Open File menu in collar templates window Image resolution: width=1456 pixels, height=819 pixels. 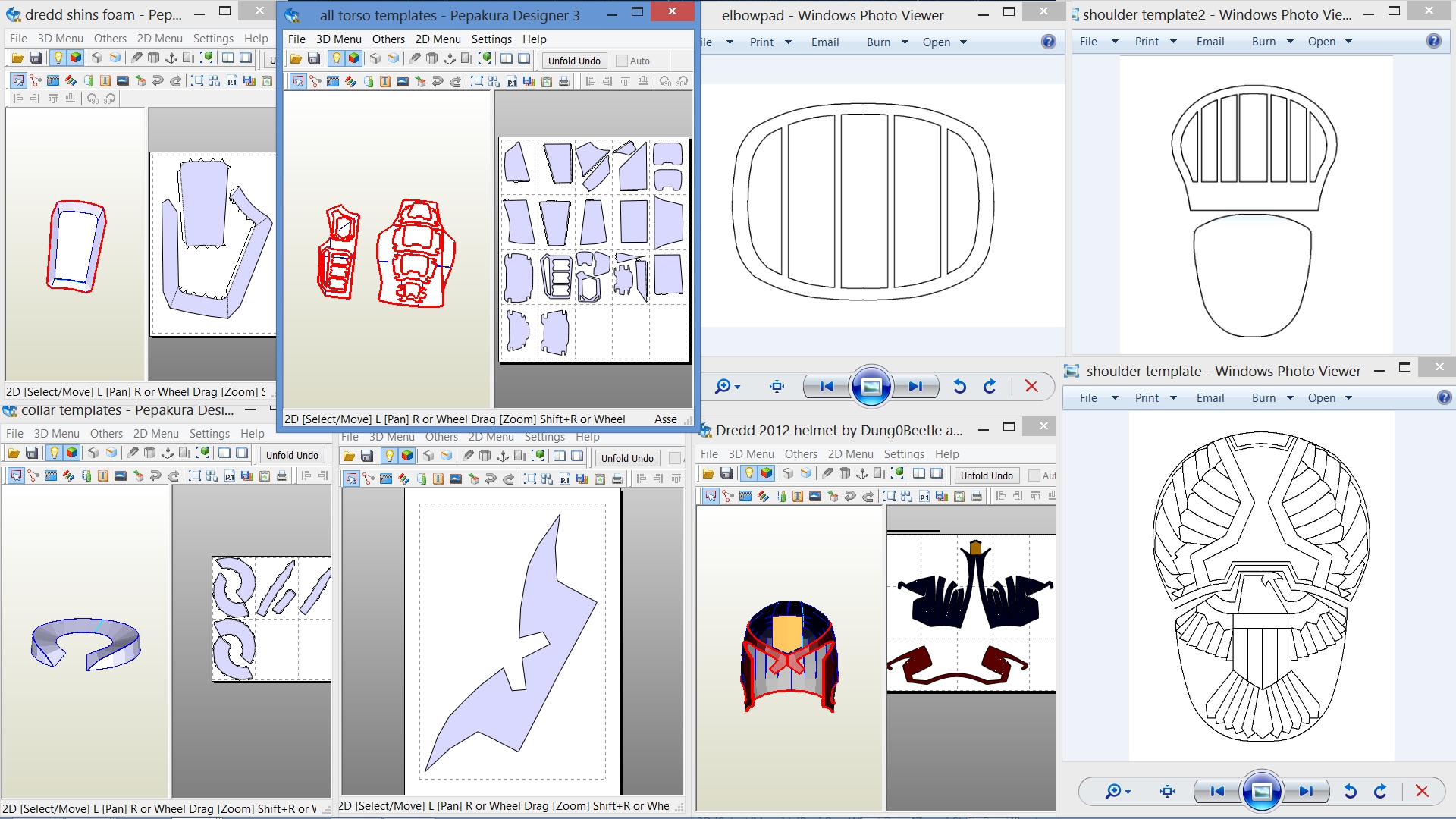point(14,433)
